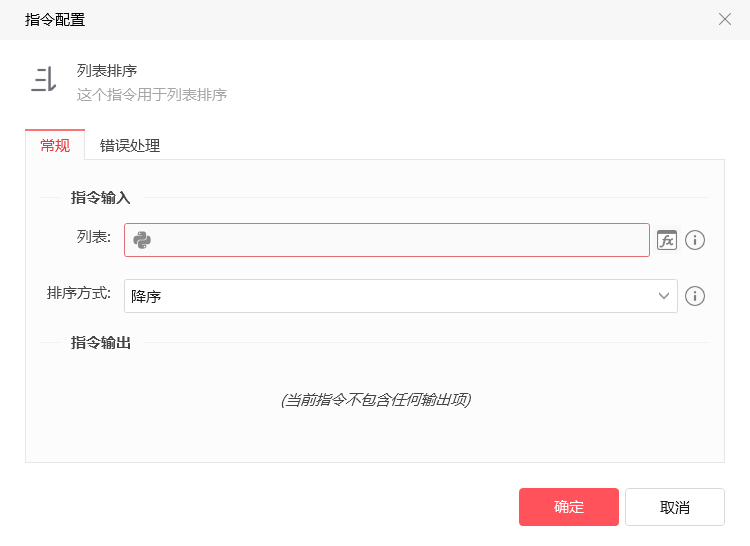Image resolution: width=750 pixels, height=546 pixels.
Task: Open the fx expression editor
Action: click(667, 240)
